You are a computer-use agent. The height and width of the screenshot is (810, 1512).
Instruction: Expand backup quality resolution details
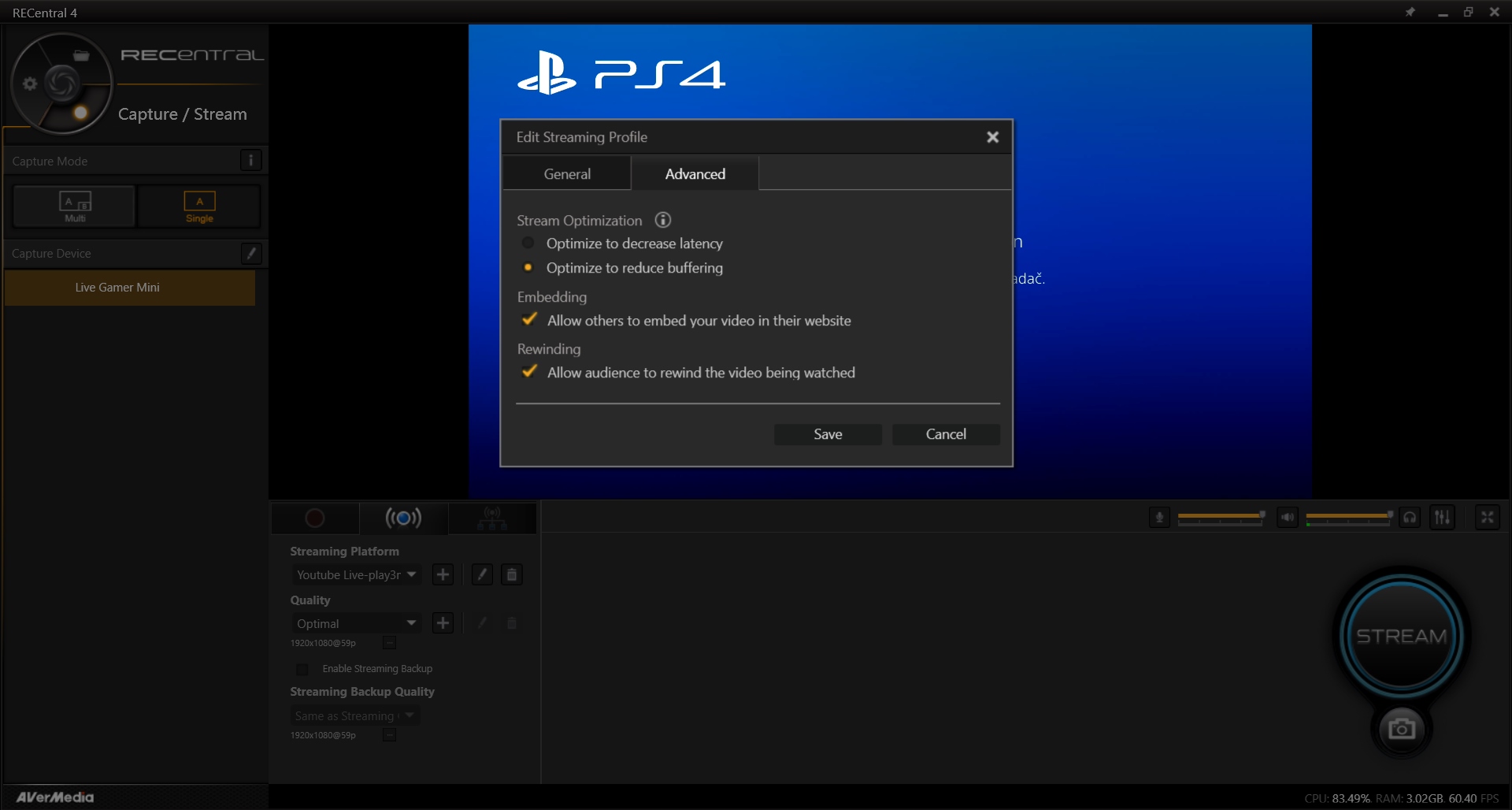coord(389,735)
